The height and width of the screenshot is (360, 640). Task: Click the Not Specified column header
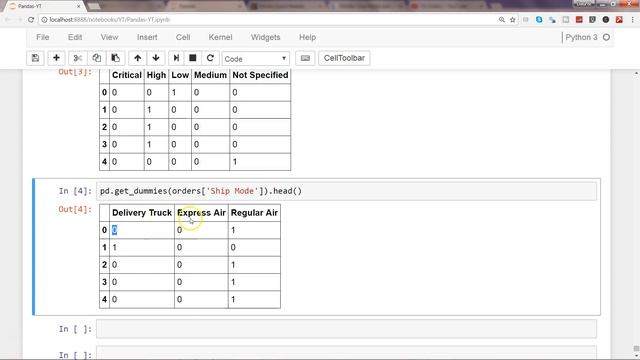[x=260, y=75]
